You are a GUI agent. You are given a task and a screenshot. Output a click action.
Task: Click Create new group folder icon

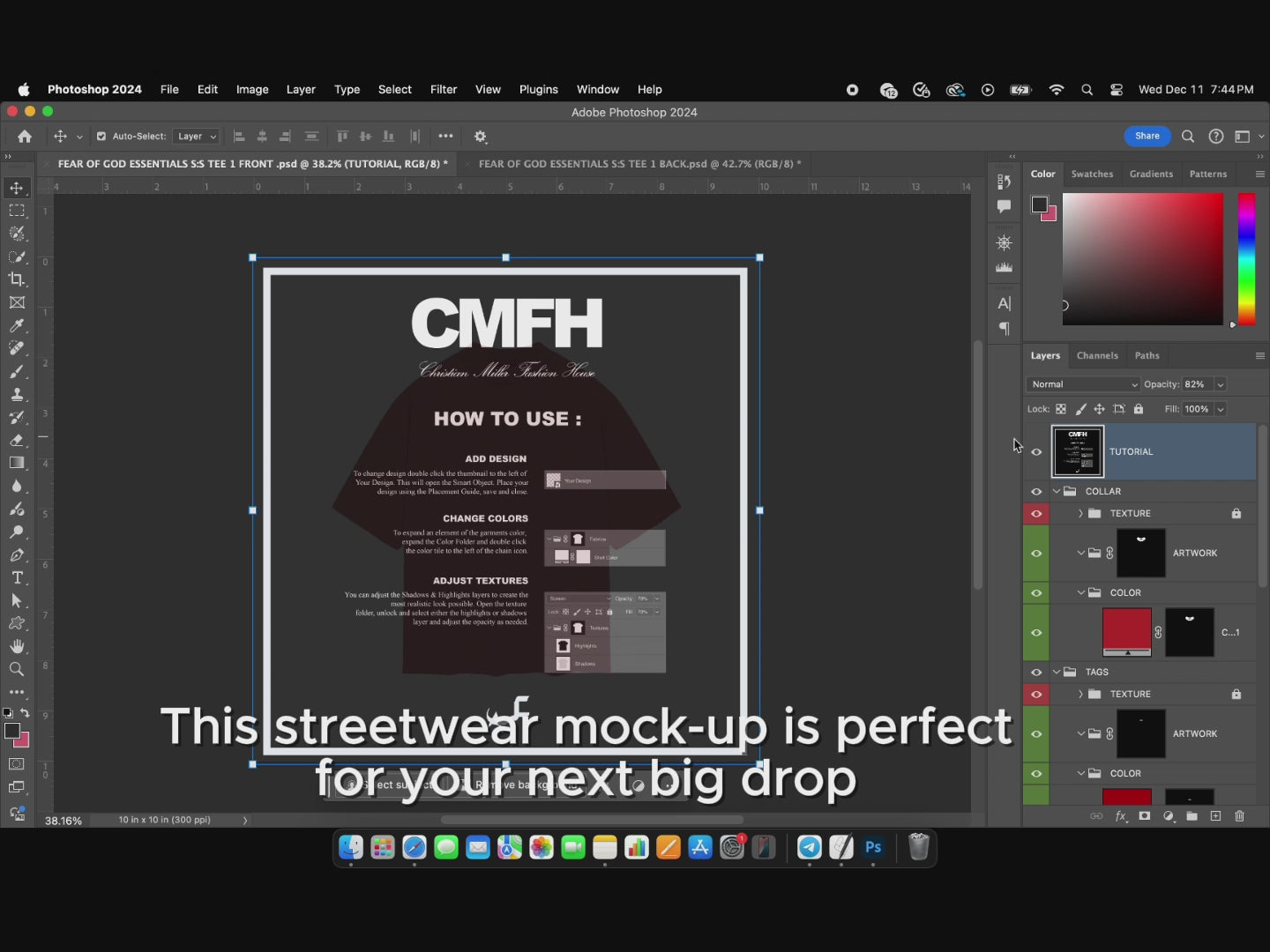[1192, 816]
